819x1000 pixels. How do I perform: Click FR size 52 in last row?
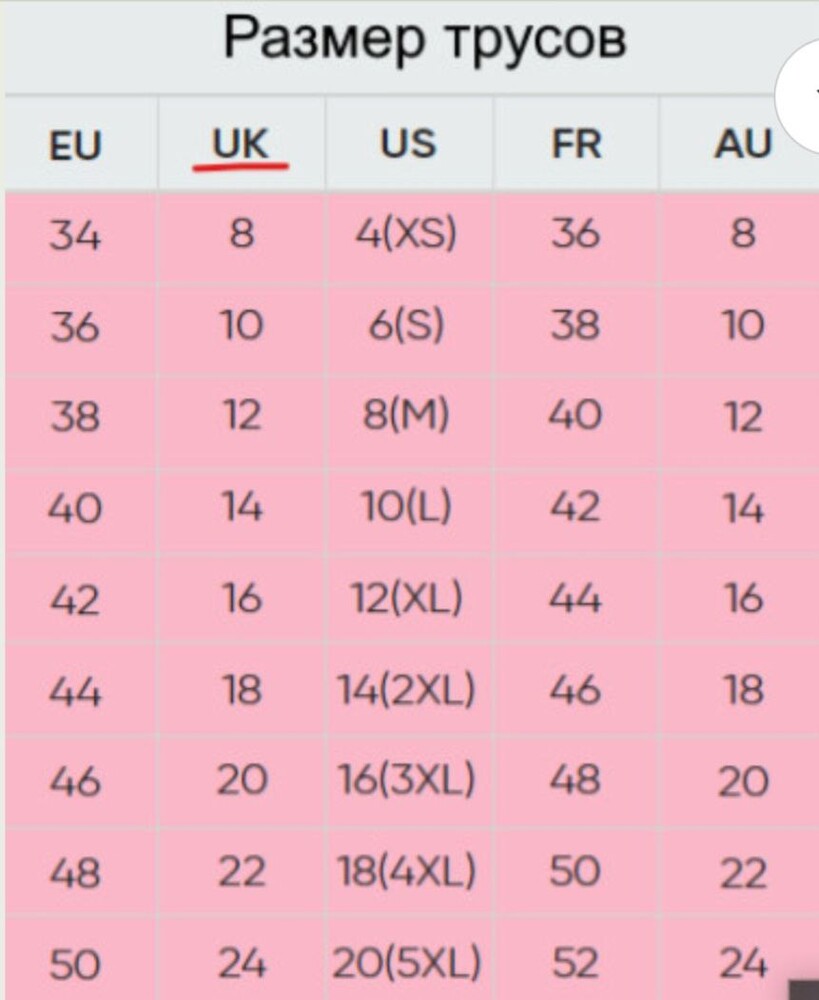(x=575, y=964)
